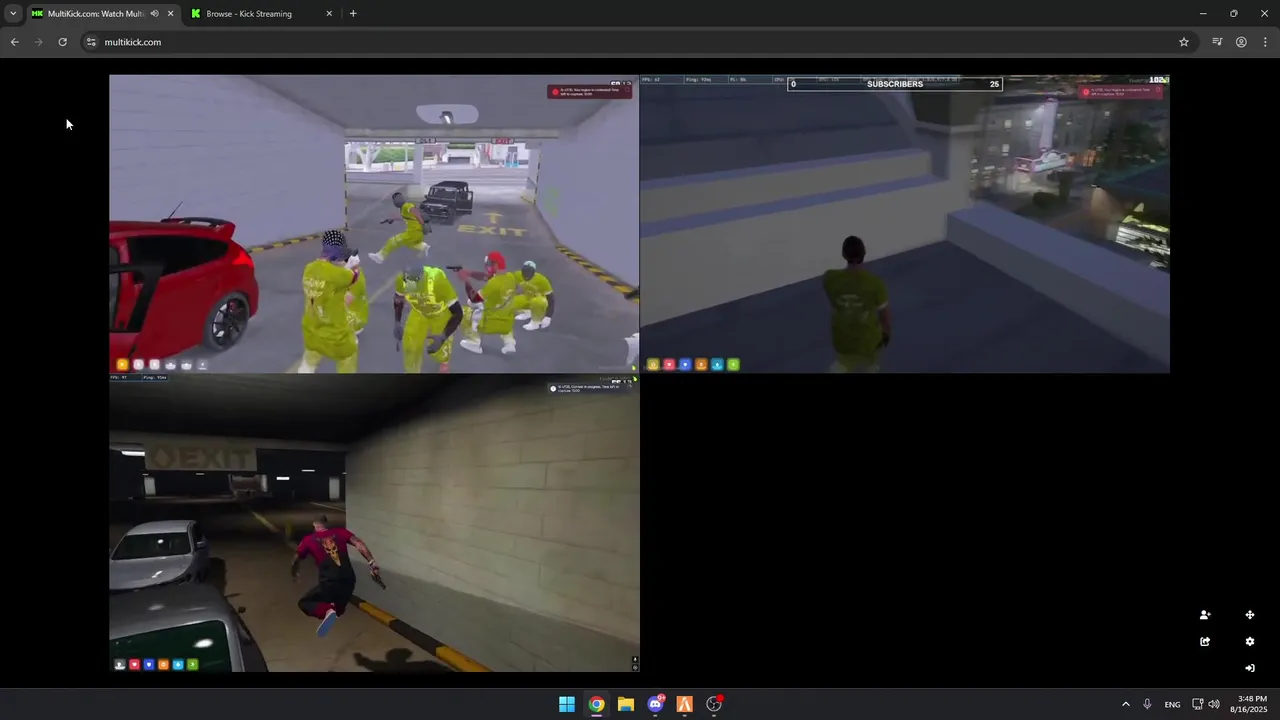Image resolution: width=1280 pixels, height=720 pixels.
Task: Focus the multikick.com address bar
Action: [640, 42]
